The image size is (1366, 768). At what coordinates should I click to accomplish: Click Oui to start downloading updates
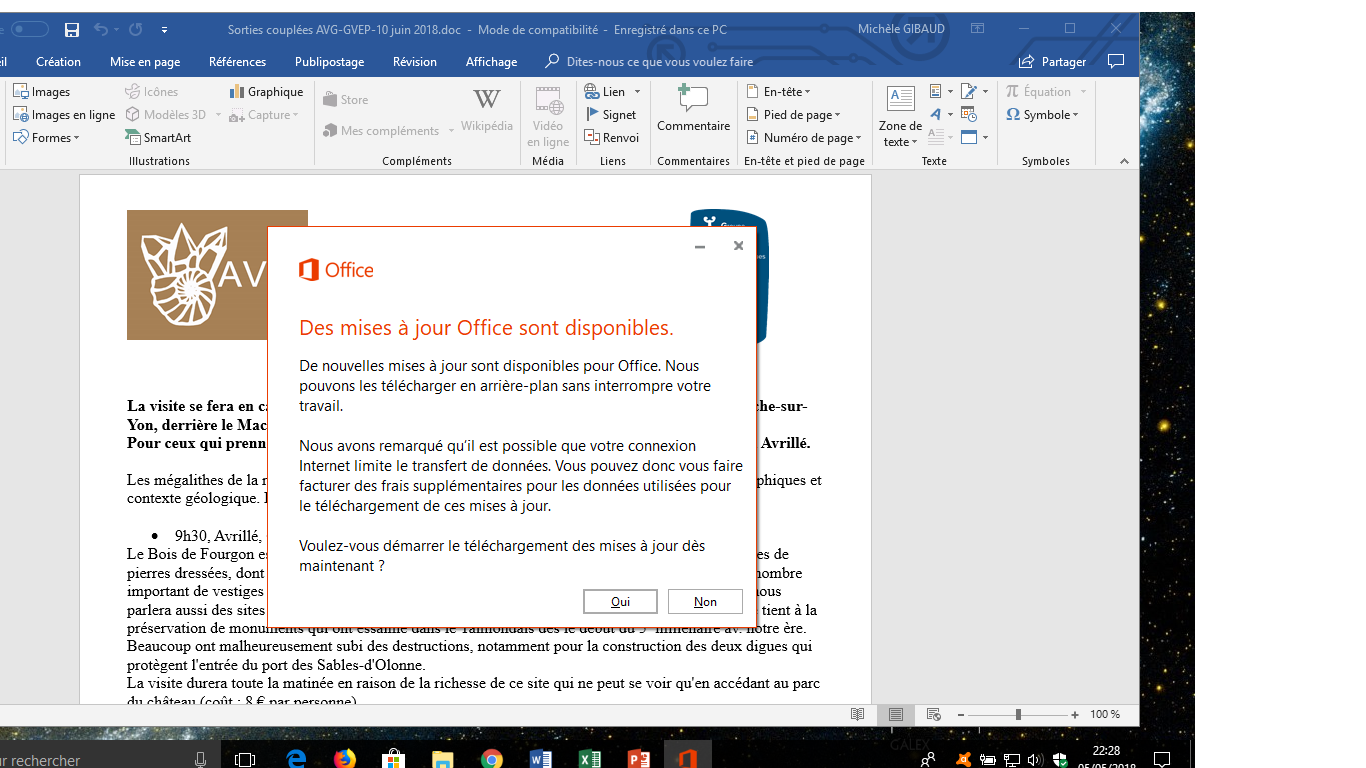[x=620, y=602]
